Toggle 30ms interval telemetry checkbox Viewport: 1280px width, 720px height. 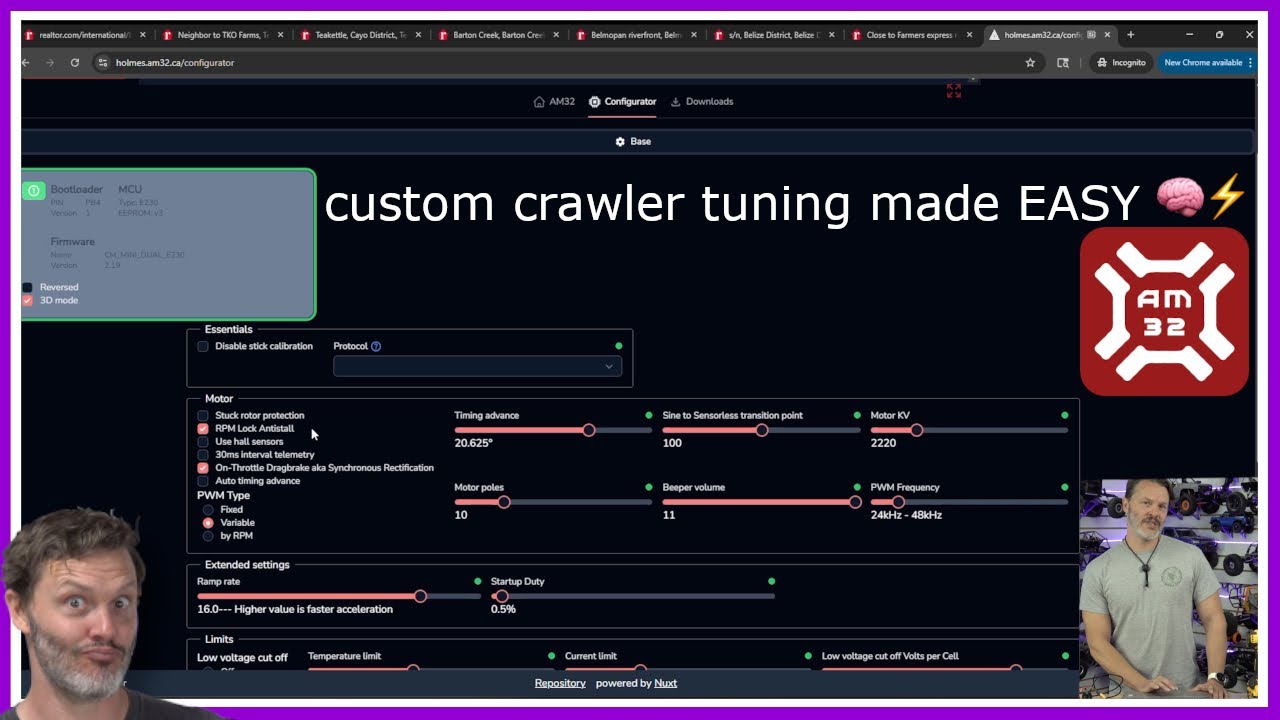tap(203, 454)
